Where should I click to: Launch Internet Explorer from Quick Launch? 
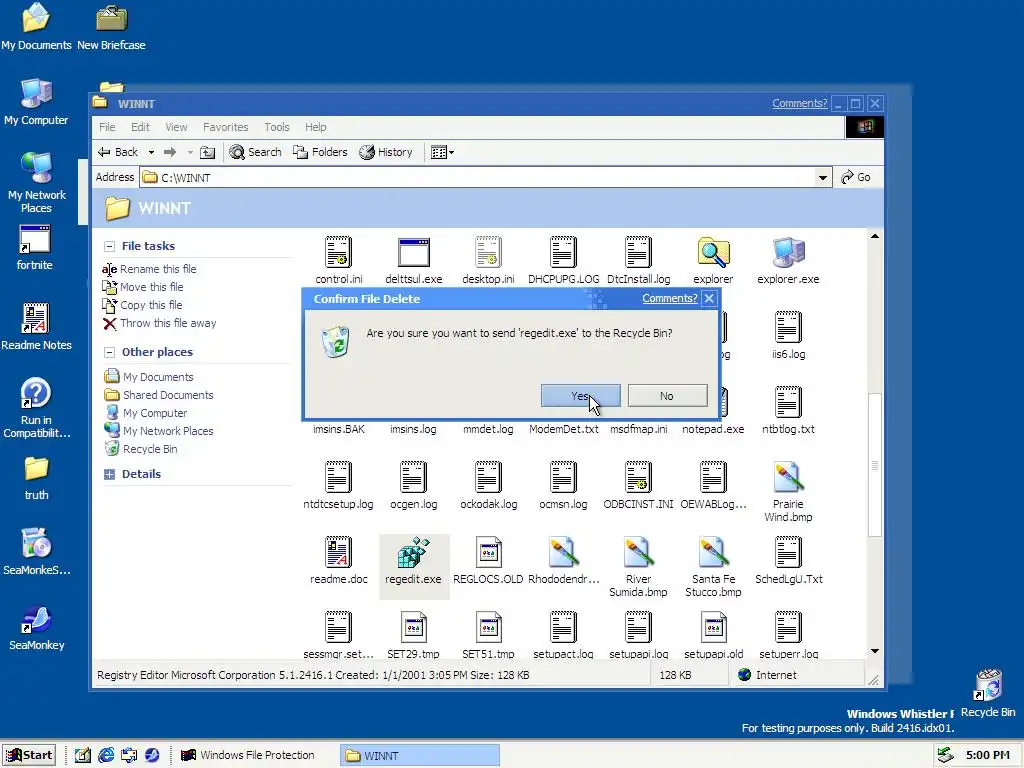coord(106,755)
